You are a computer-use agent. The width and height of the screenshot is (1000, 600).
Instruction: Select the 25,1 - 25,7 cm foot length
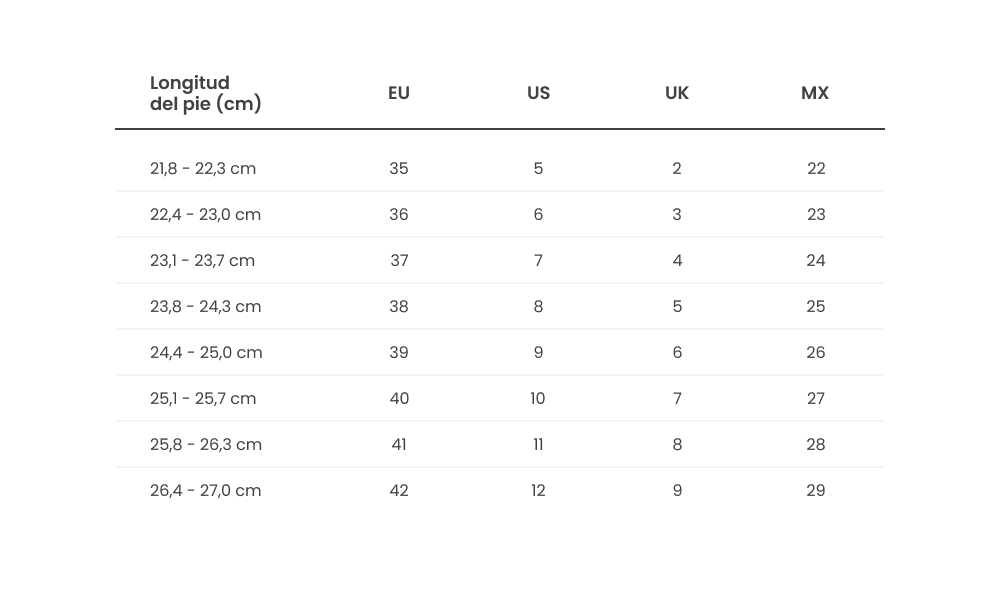(x=203, y=398)
